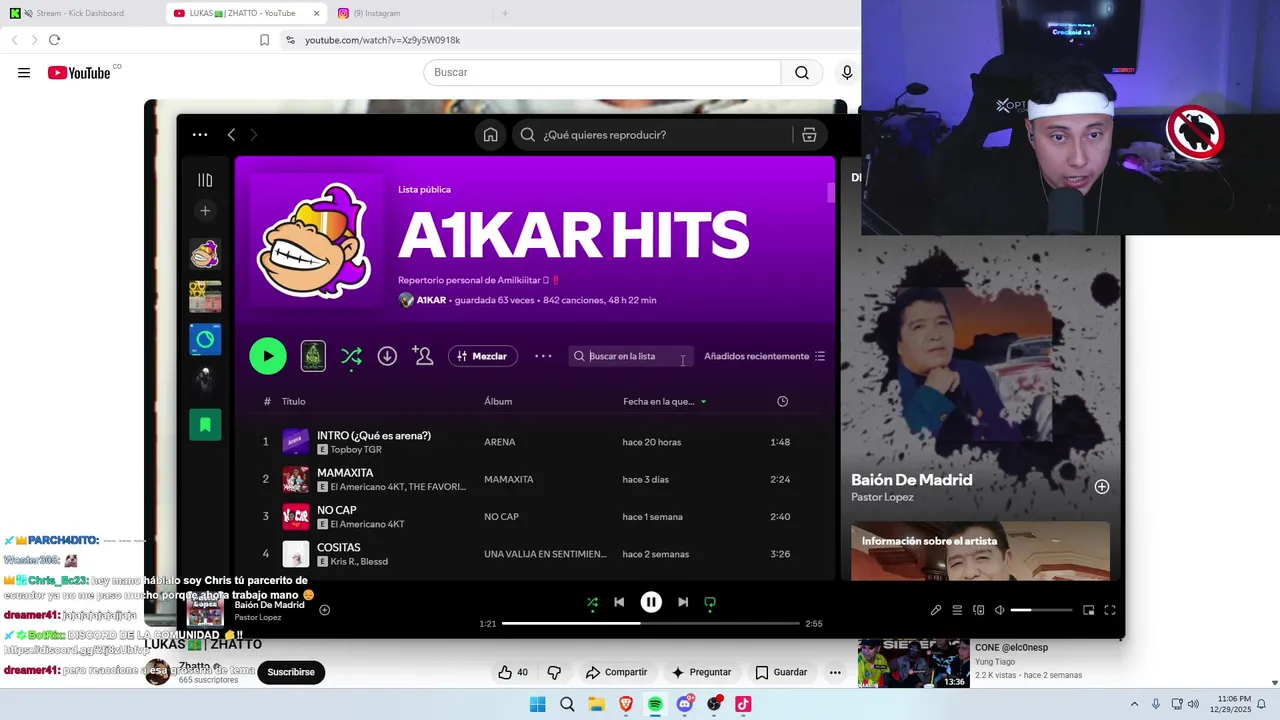Open the album UNA VALIJA EN SENTIMIEN...

click(x=545, y=554)
